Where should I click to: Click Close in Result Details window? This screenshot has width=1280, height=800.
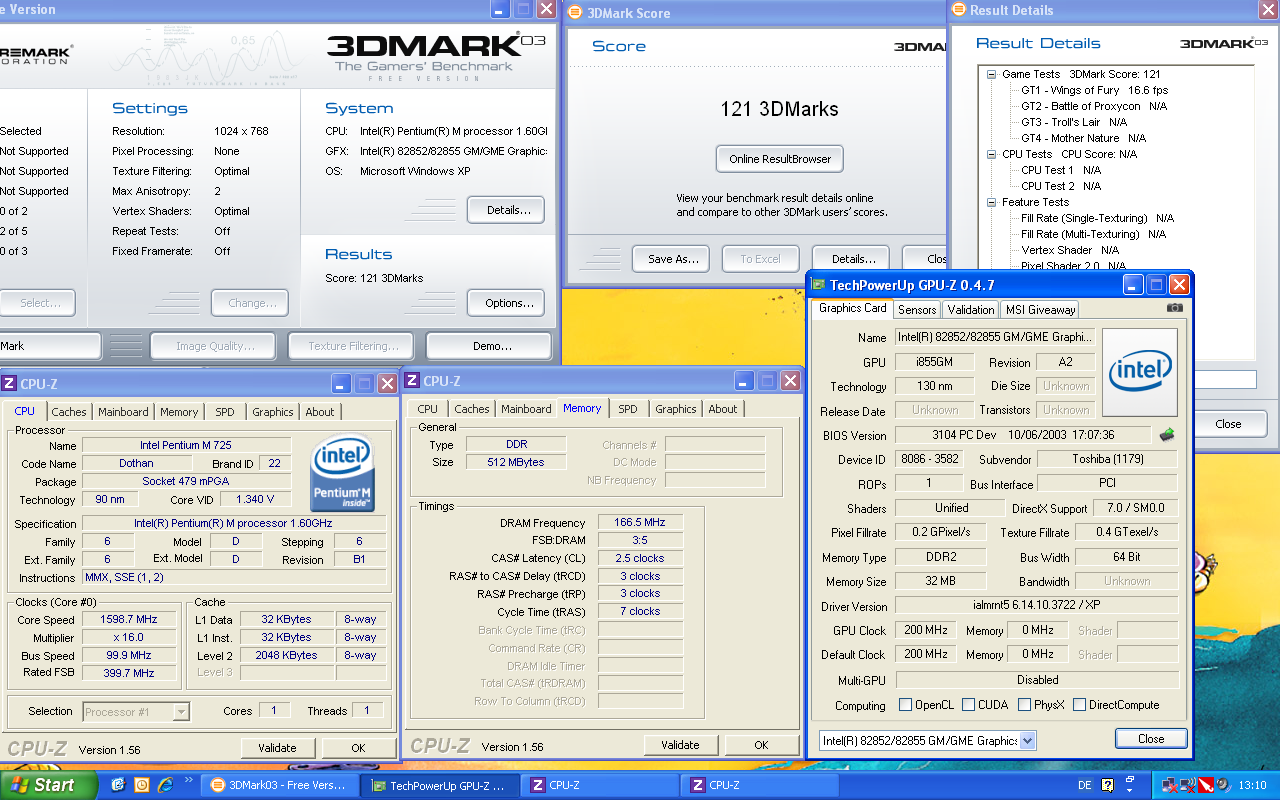click(1228, 424)
